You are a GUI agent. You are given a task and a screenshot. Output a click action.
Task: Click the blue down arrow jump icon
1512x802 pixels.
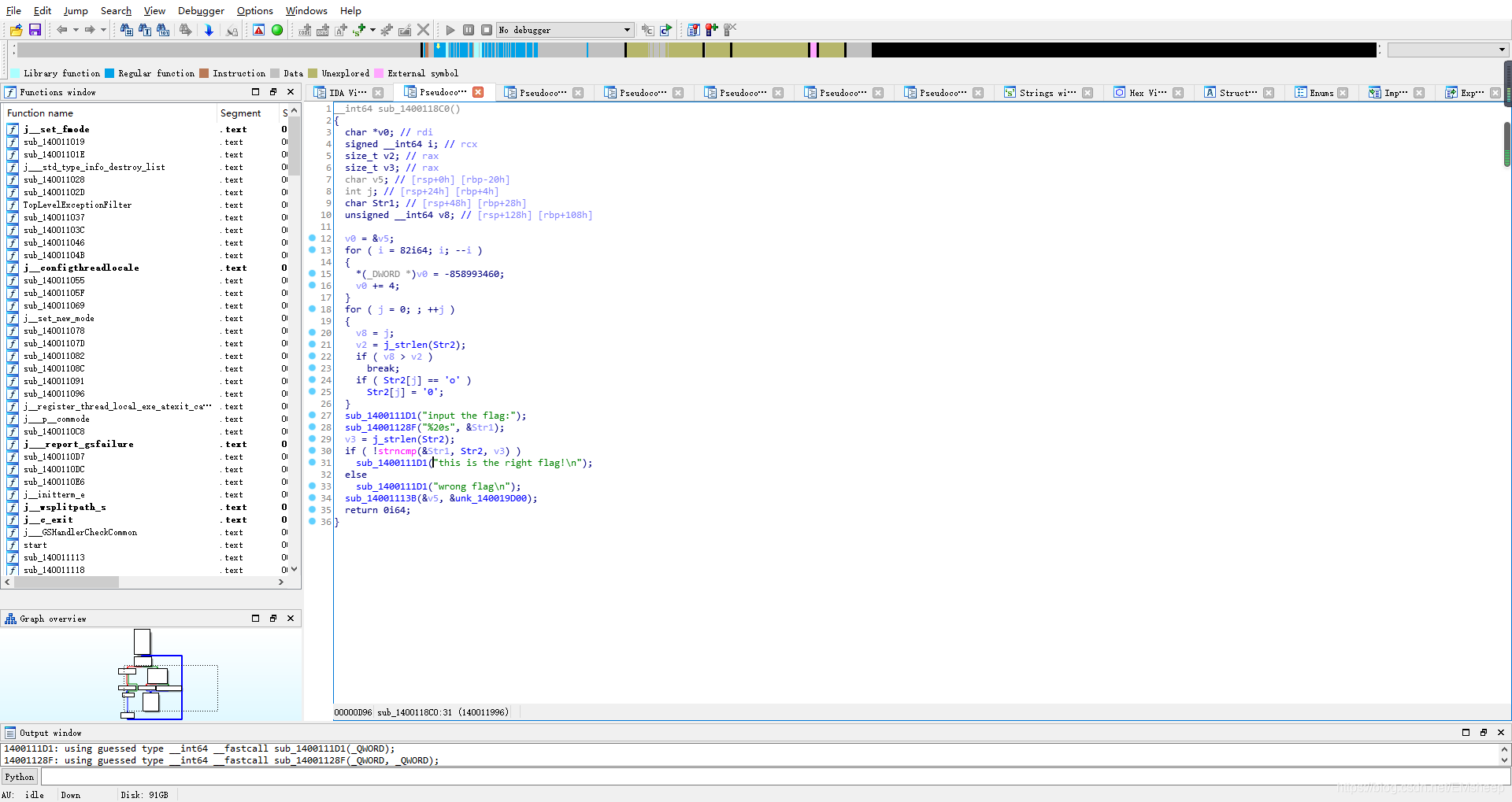(209, 30)
